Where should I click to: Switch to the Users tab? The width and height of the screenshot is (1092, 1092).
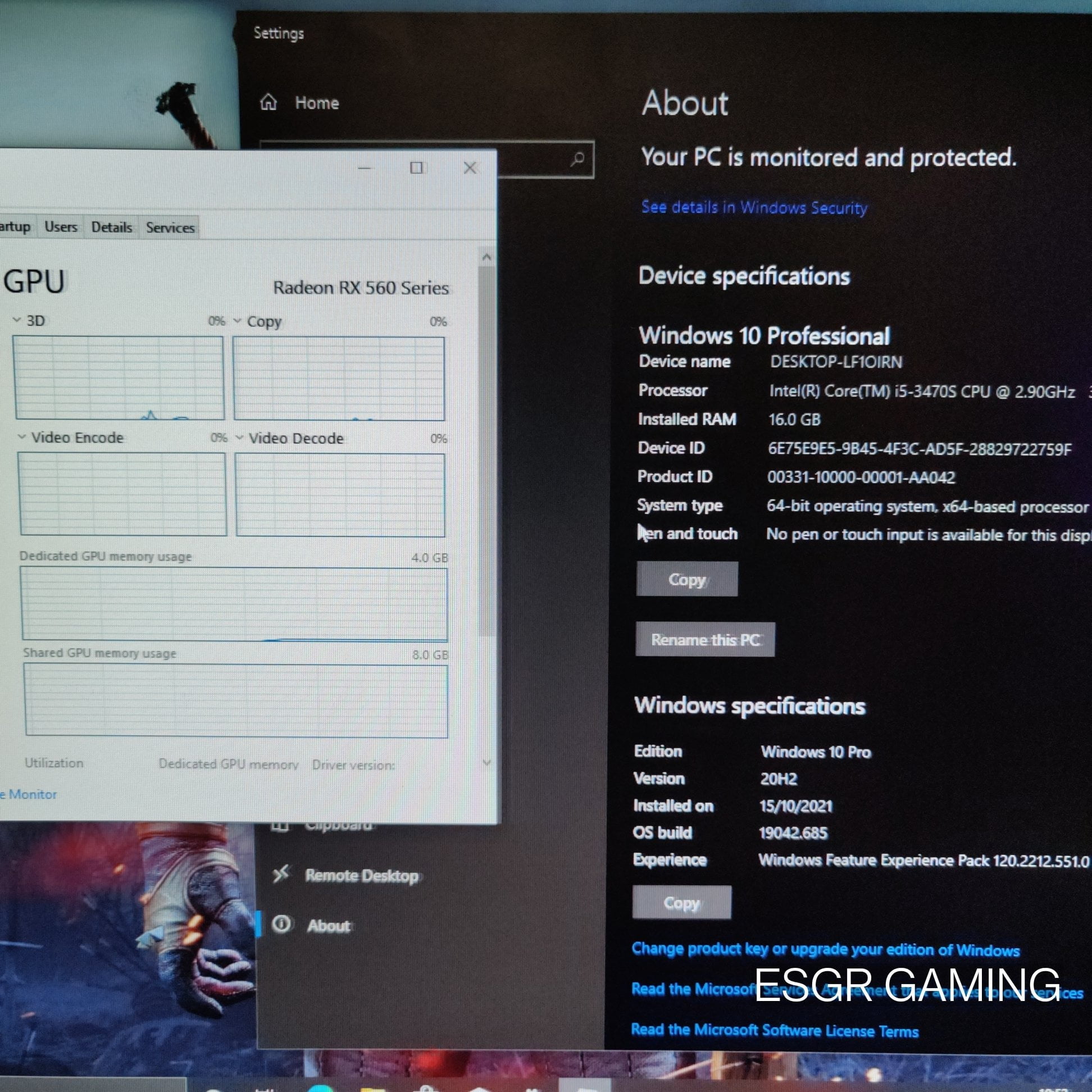pos(61,227)
